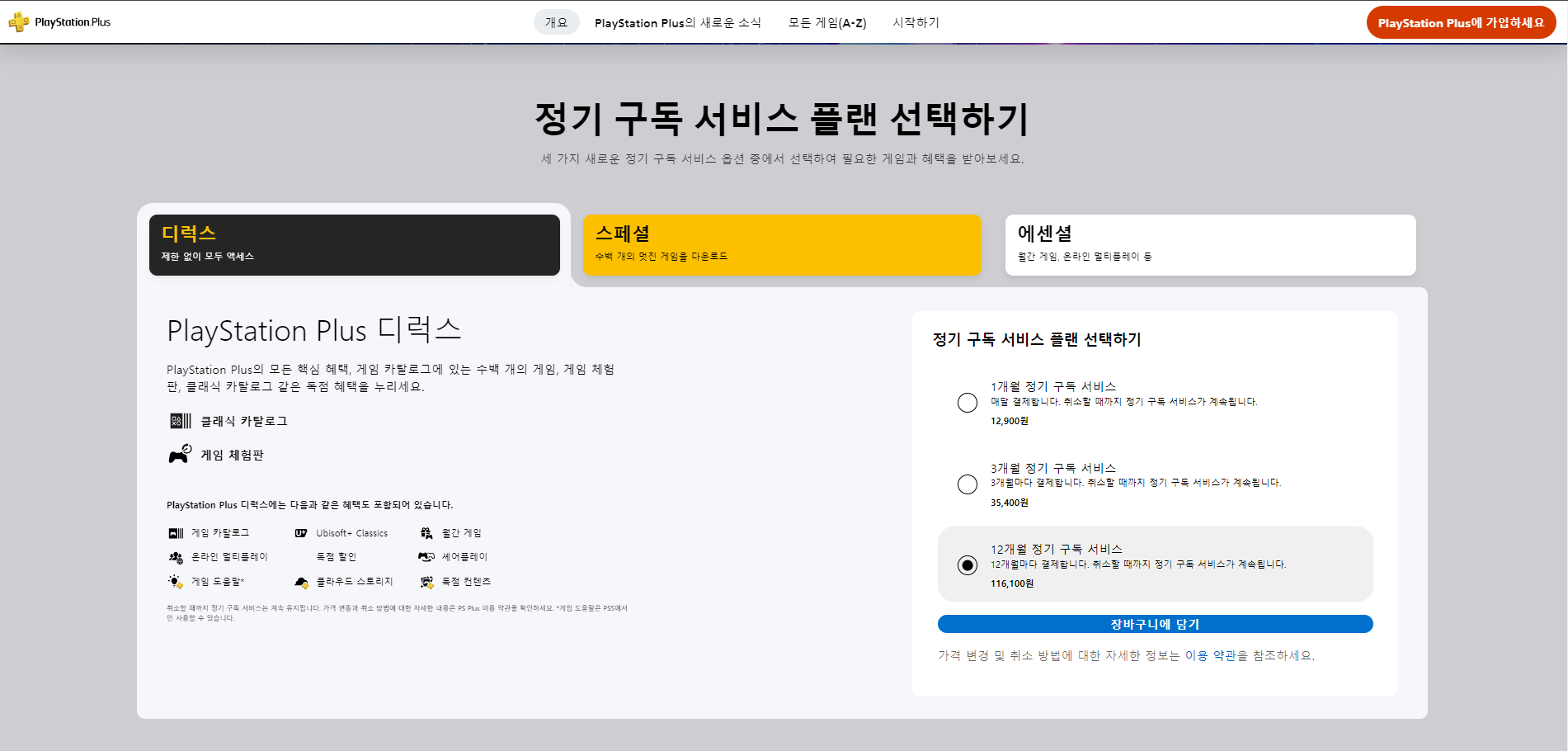Click the 1개월 정기 구독 서비스 label
This screenshot has width=1568, height=751.
coord(1053,386)
